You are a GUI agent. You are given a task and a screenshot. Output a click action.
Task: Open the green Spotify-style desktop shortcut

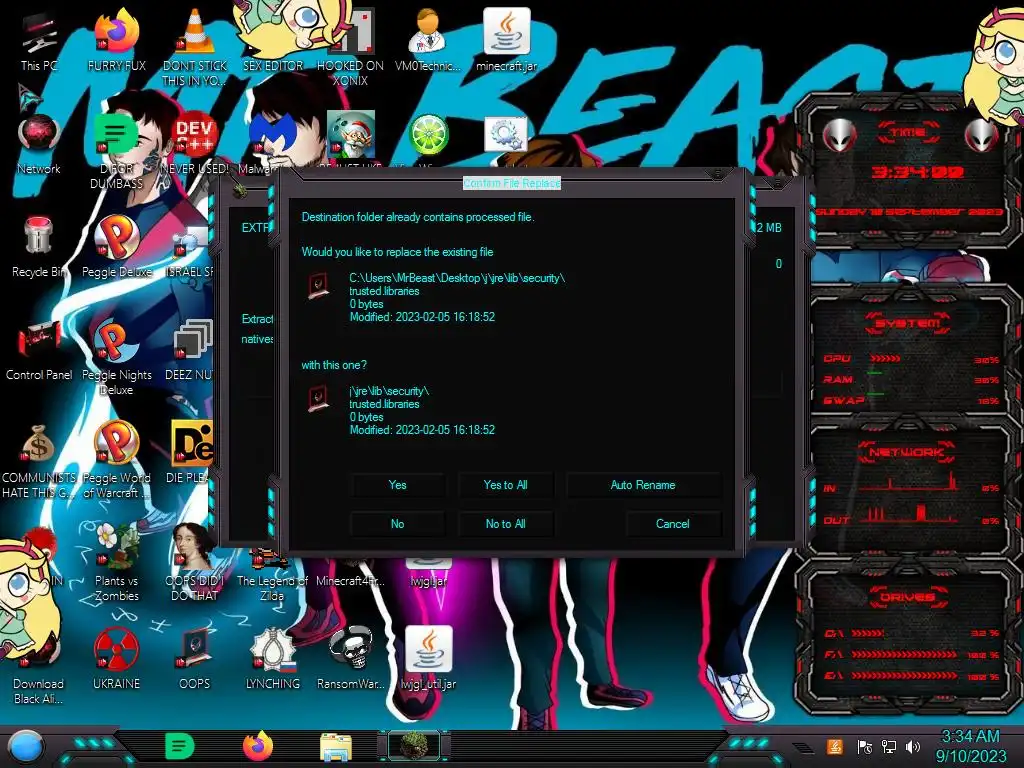pyautogui.click(x=117, y=150)
